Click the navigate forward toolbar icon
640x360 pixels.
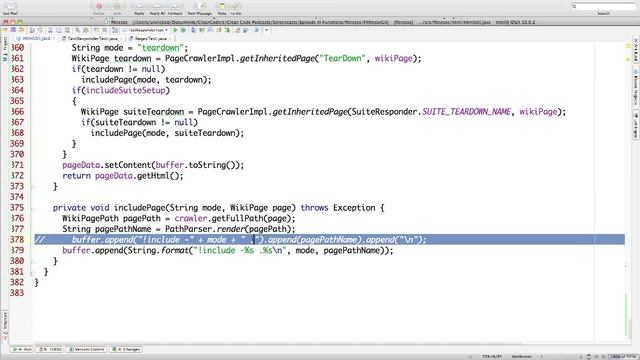click(105, 30)
